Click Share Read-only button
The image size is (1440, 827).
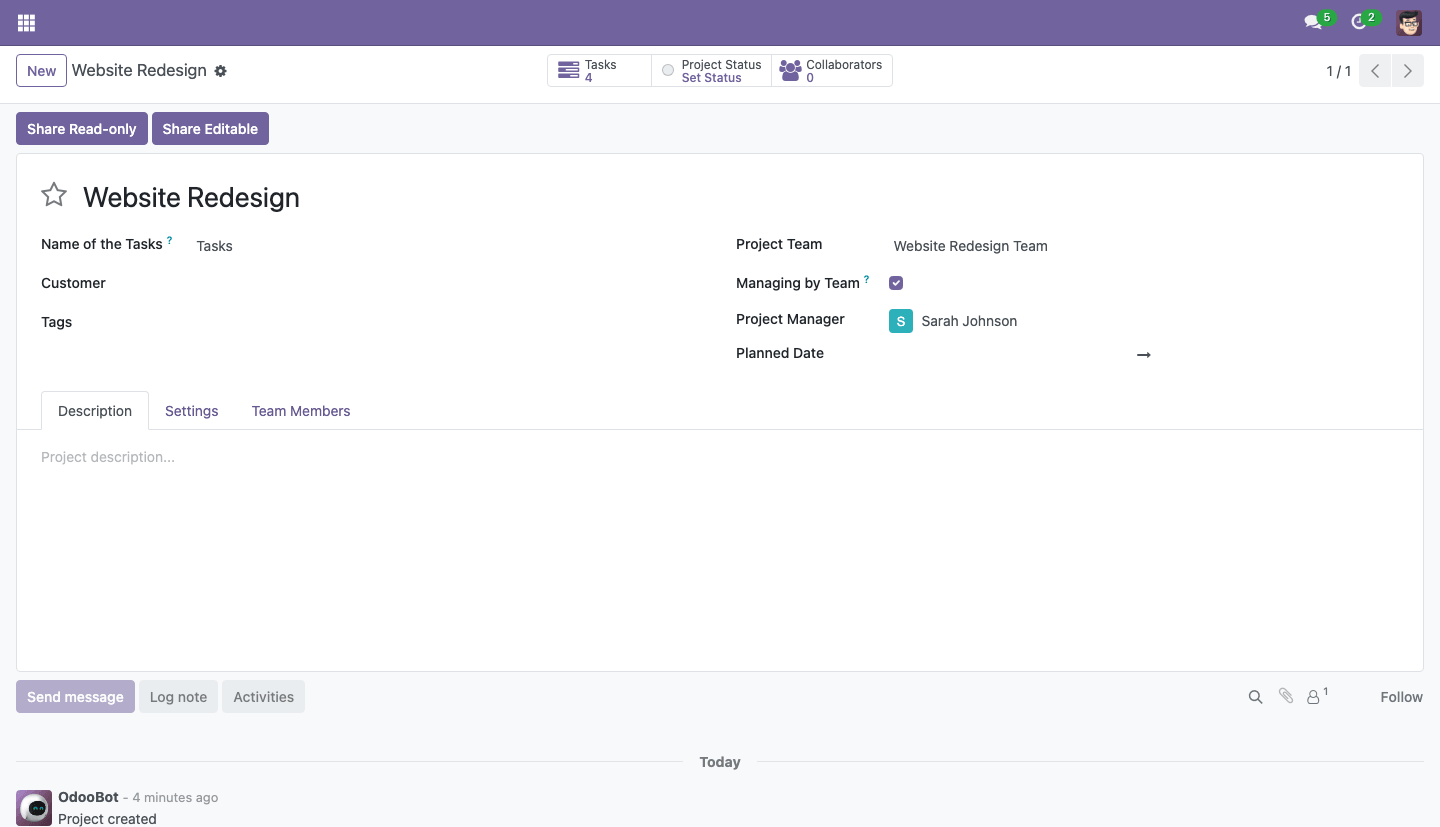(82, 129)
